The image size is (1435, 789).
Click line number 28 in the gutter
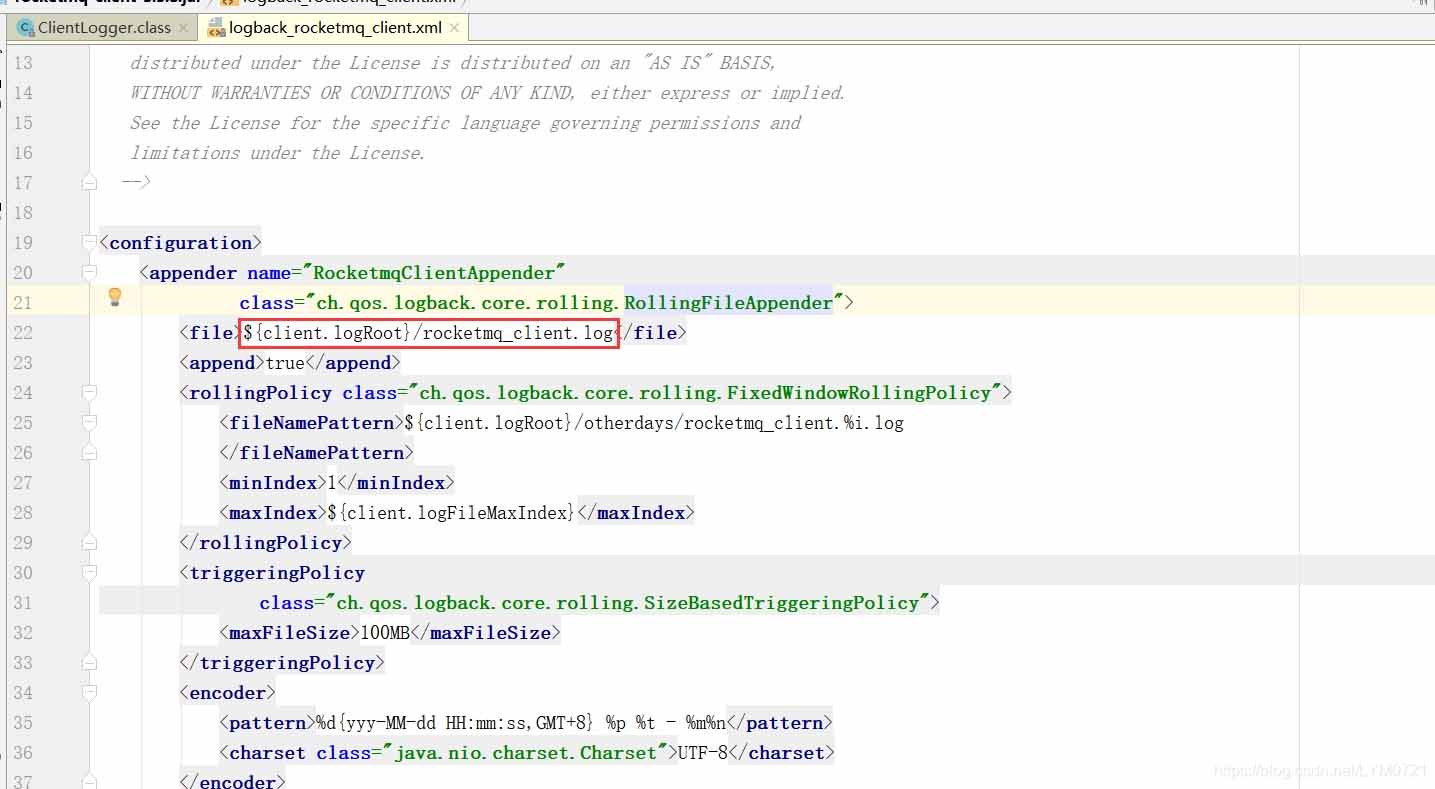(x=23, y=513)
